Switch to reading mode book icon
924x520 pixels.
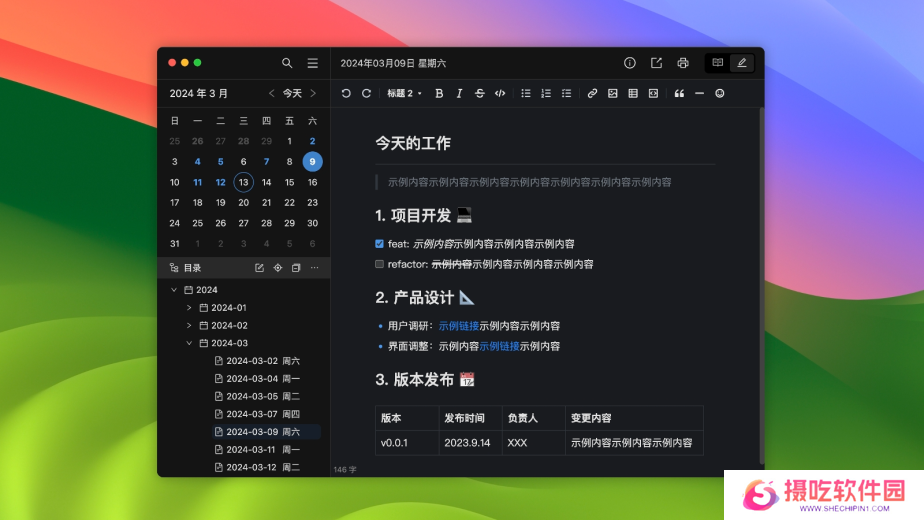pyautogui.click(x=717, y=63)
